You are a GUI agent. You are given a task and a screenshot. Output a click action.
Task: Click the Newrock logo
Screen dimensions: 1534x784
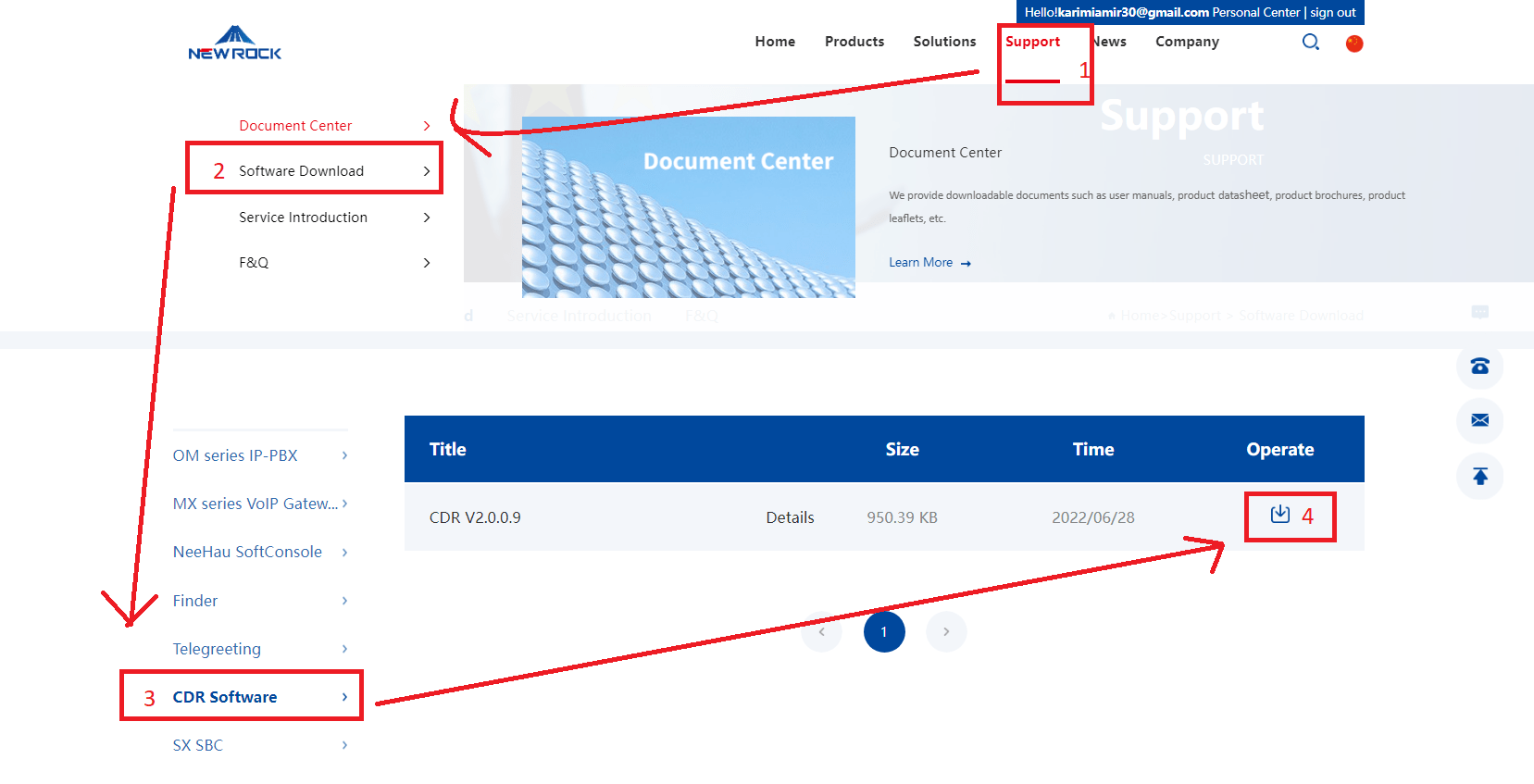tap(235, 44)
